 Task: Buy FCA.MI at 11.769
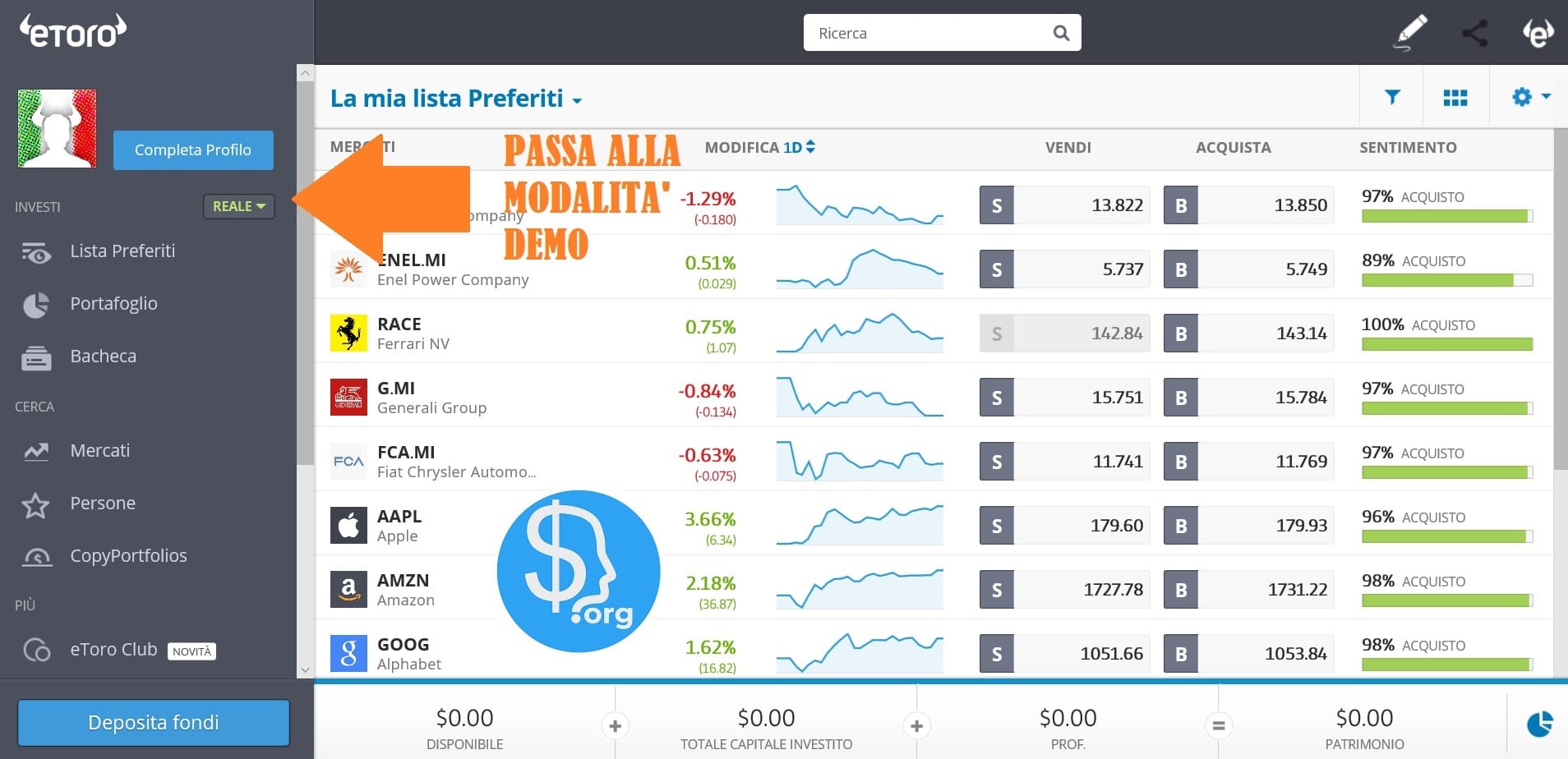[x=1249, y=462]
